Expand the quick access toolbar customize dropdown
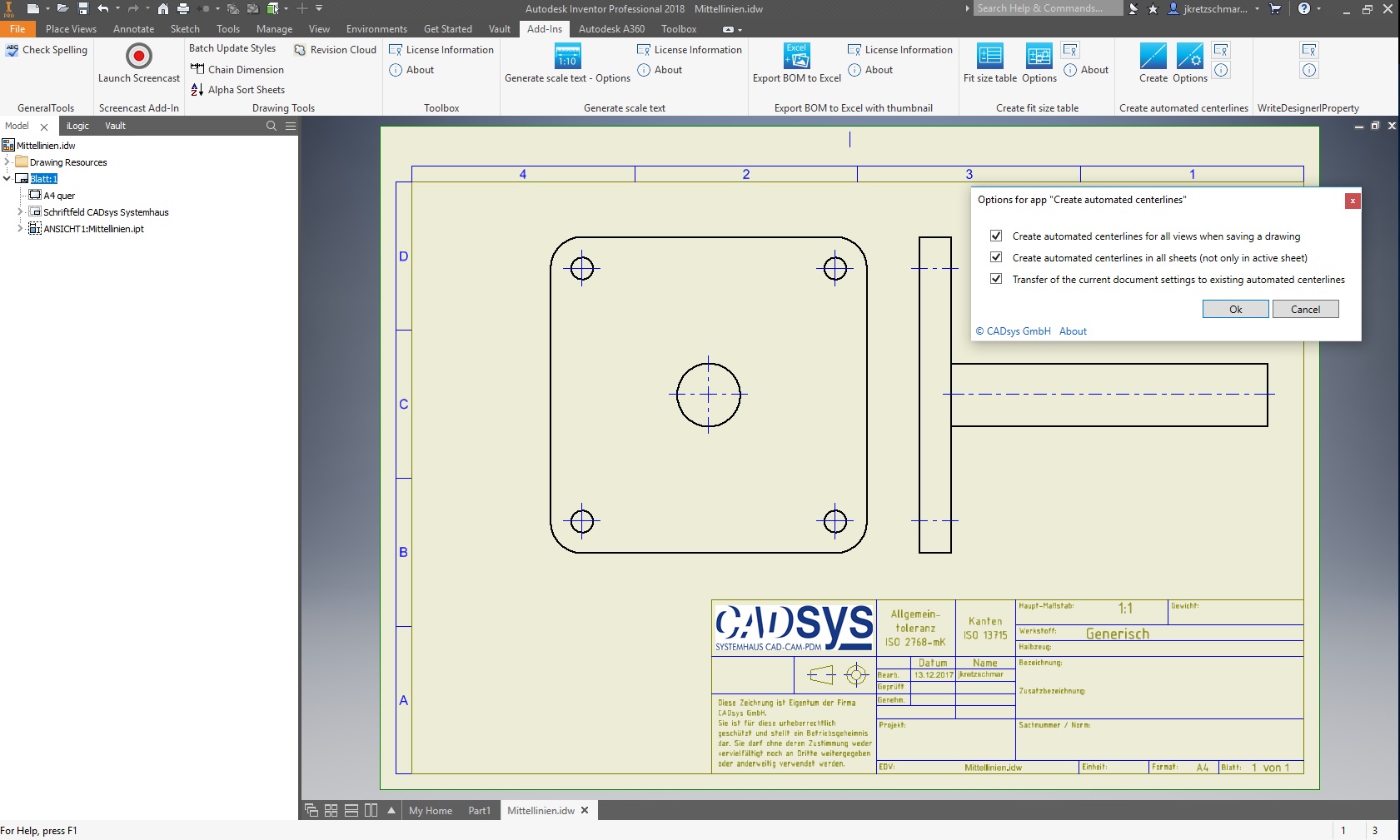The width and height of the screenshot is (1400, 840). click(319, 8)
